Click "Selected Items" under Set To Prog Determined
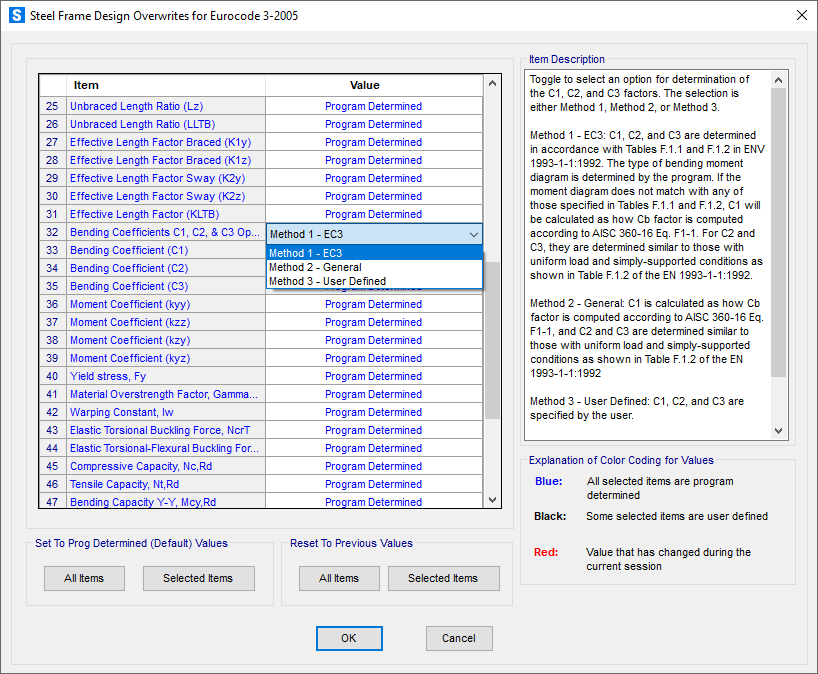This screenshot has width=818, height=674. point(198,578)
